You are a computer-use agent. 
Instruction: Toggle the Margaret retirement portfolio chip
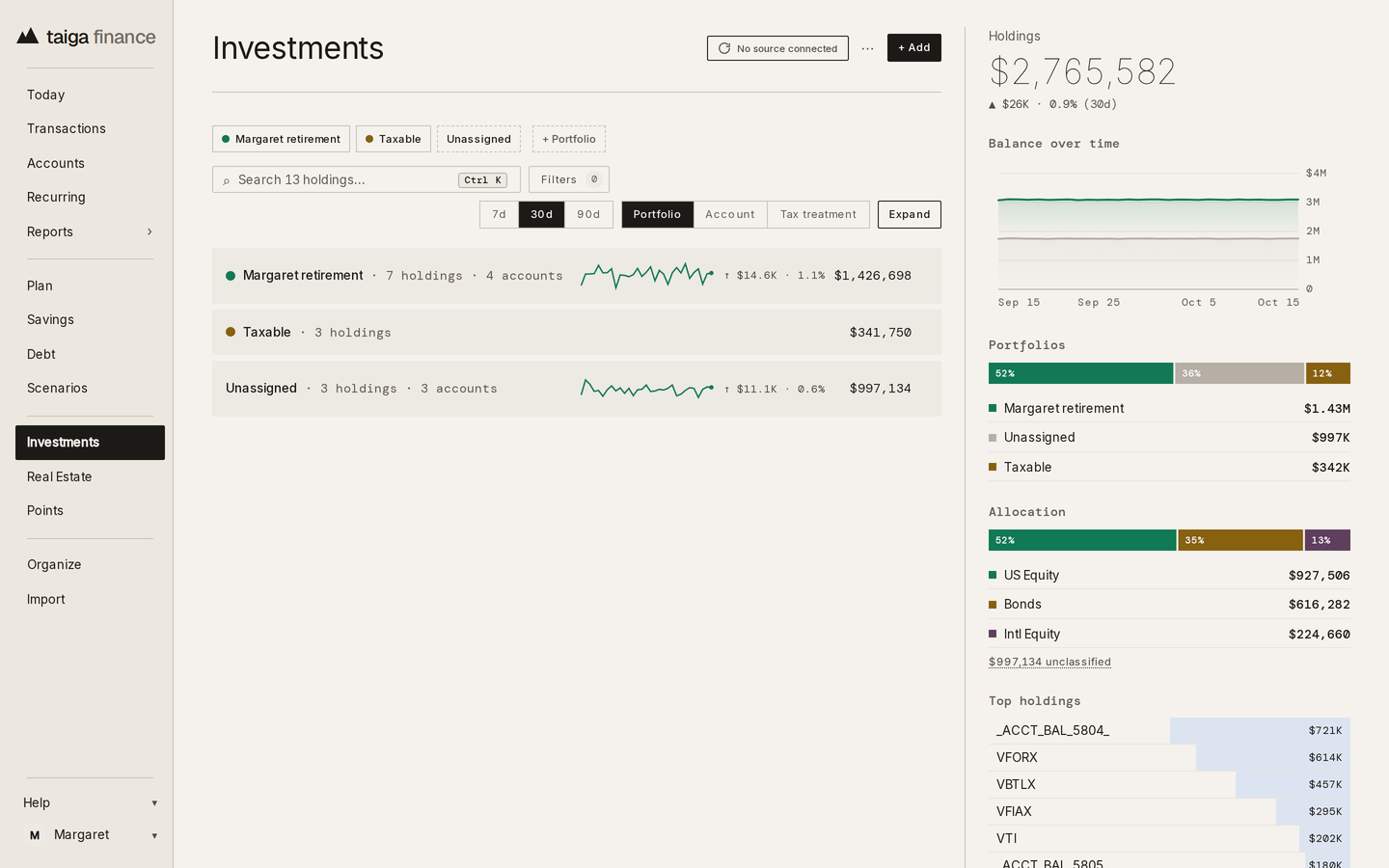(281, 139)
